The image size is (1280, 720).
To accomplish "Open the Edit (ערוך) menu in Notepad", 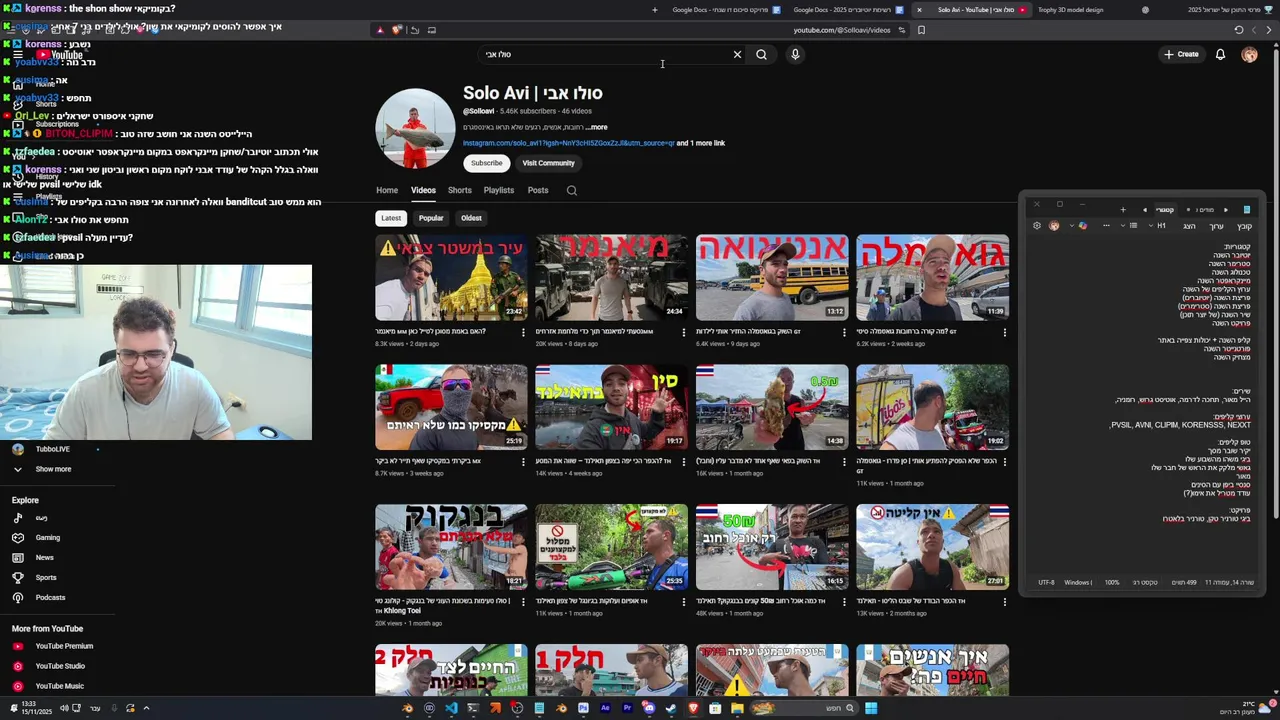I will (x=1216, y=226).
